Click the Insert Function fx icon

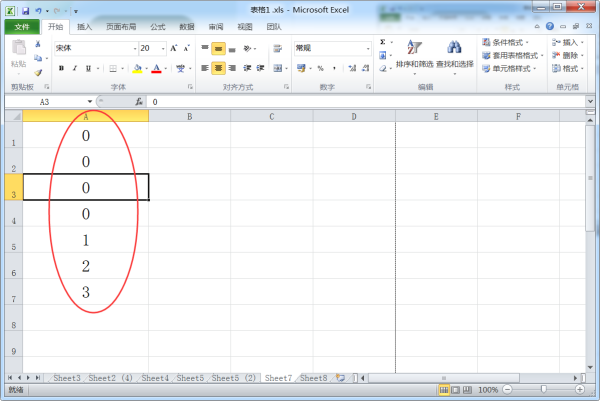pos(138,102)
